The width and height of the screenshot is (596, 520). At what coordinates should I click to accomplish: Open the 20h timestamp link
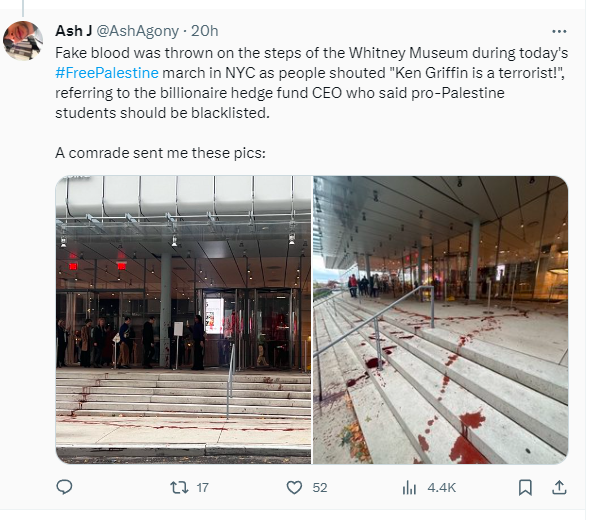pyautogui.click(x=204, y=31)
